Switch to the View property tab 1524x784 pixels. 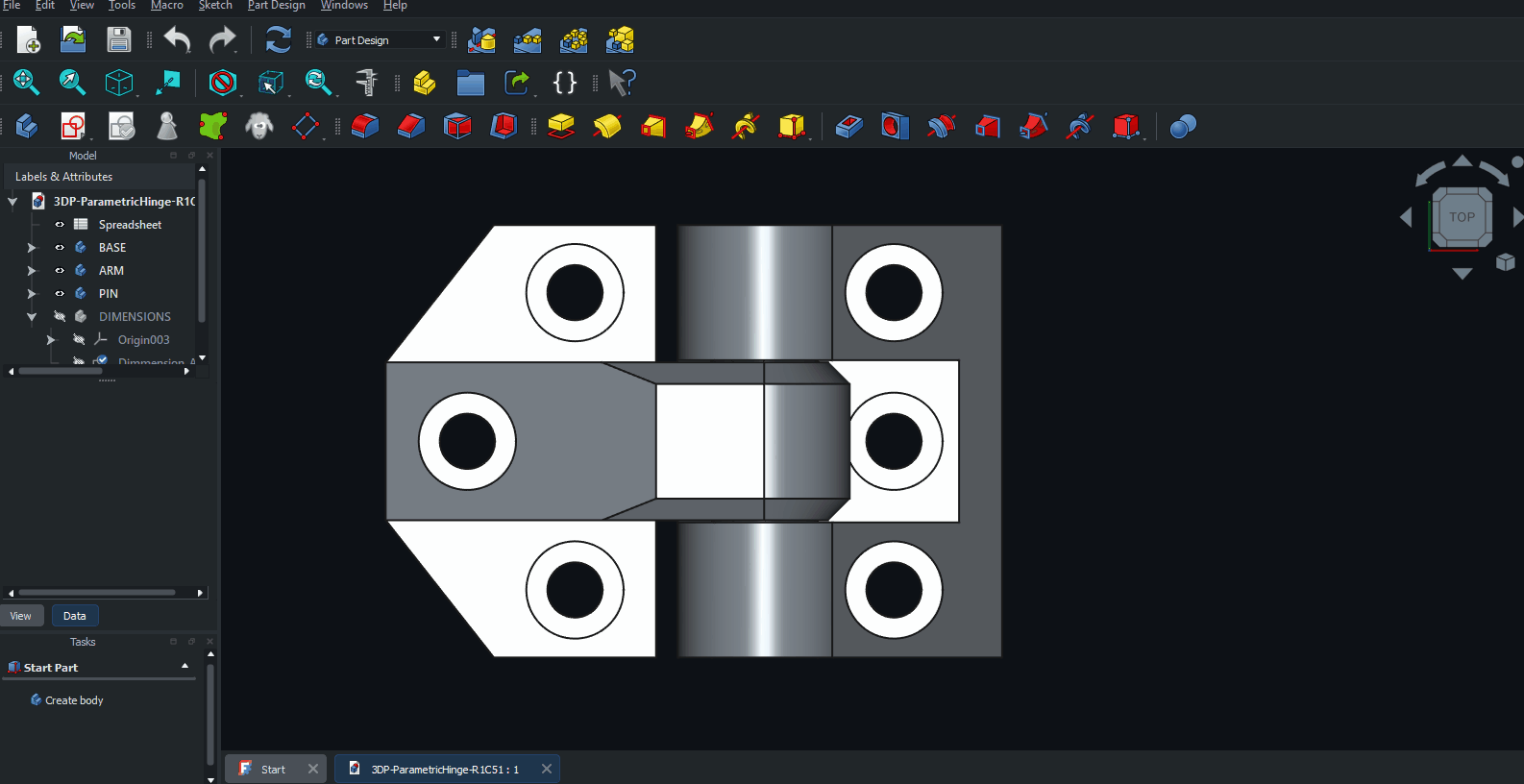(x=21, y=616)
